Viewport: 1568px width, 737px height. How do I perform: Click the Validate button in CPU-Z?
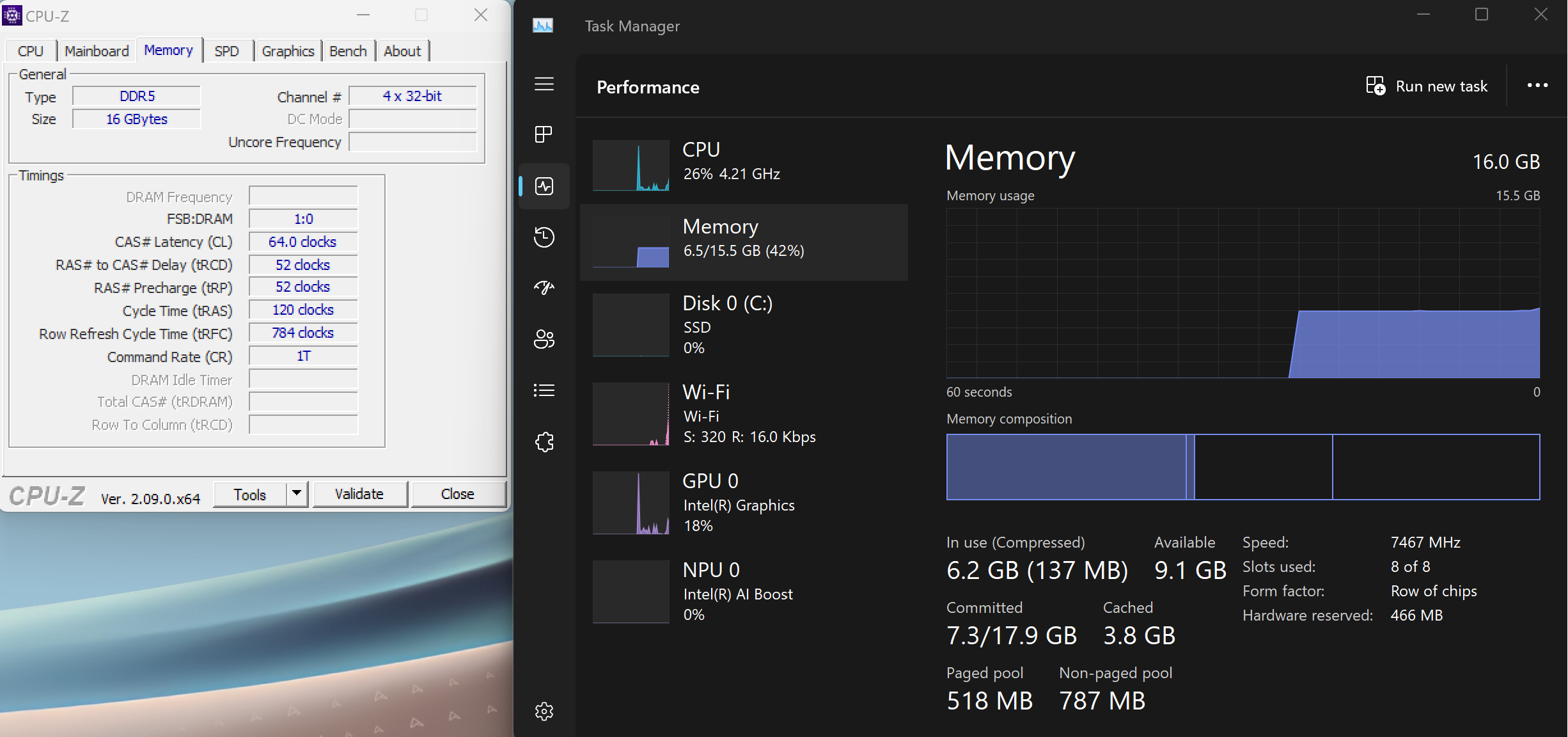[359, 494]
